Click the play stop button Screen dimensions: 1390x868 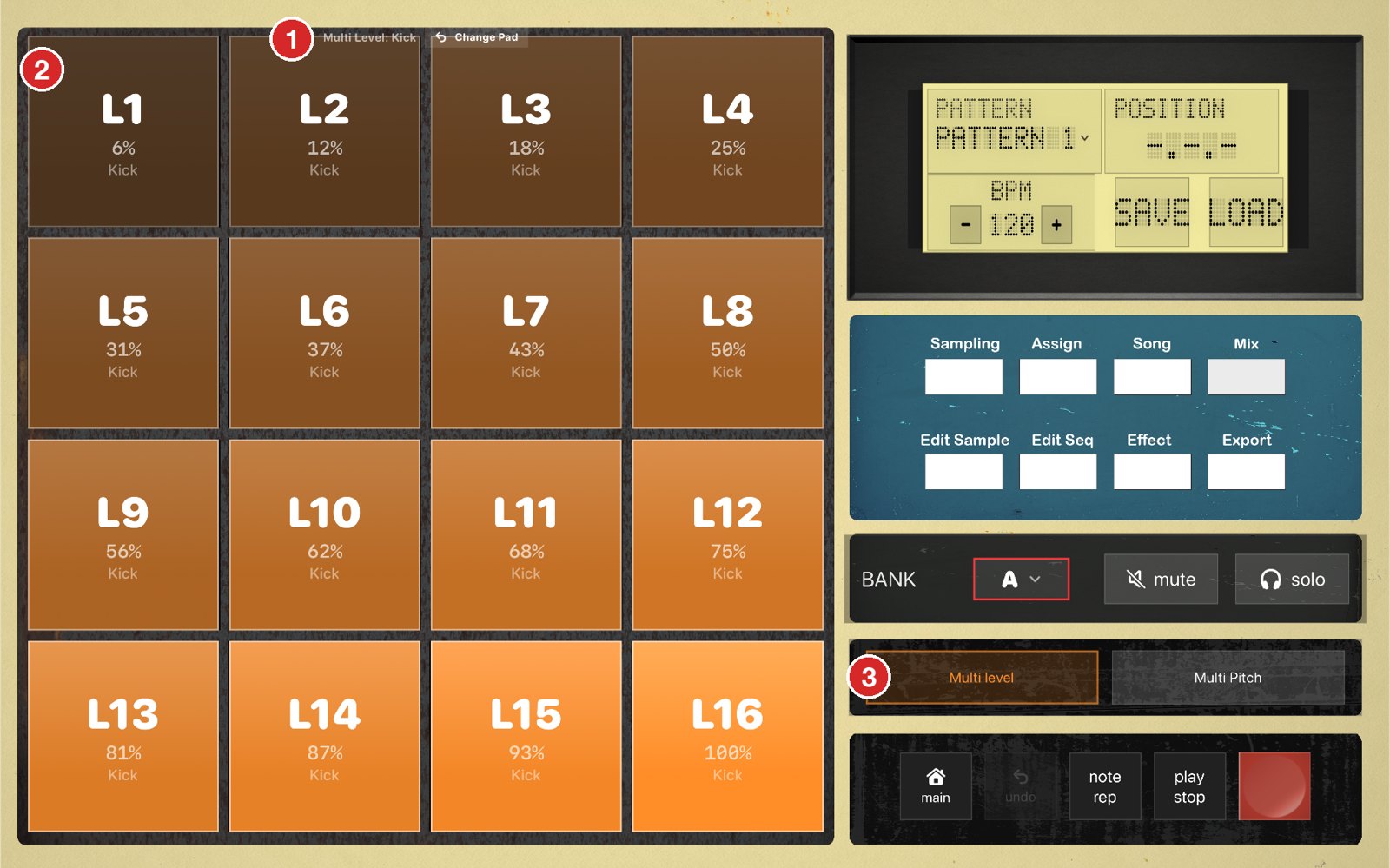click(x=1189, y=786)
